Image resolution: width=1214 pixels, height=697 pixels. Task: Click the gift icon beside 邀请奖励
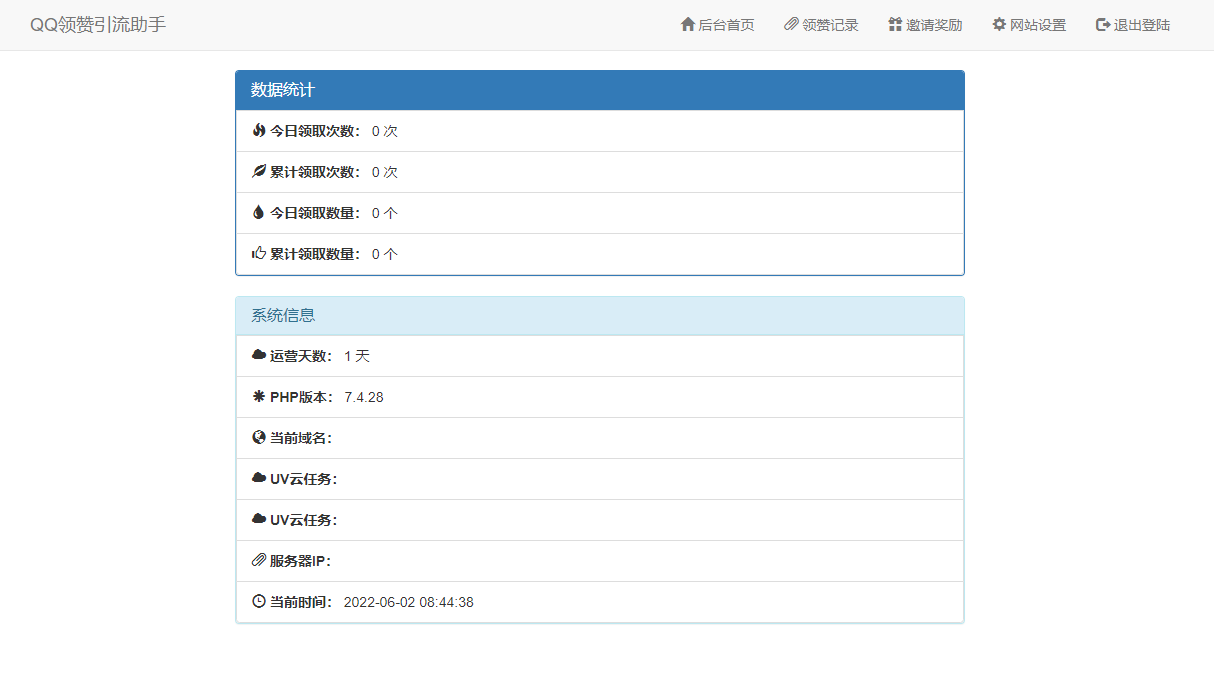895,25
